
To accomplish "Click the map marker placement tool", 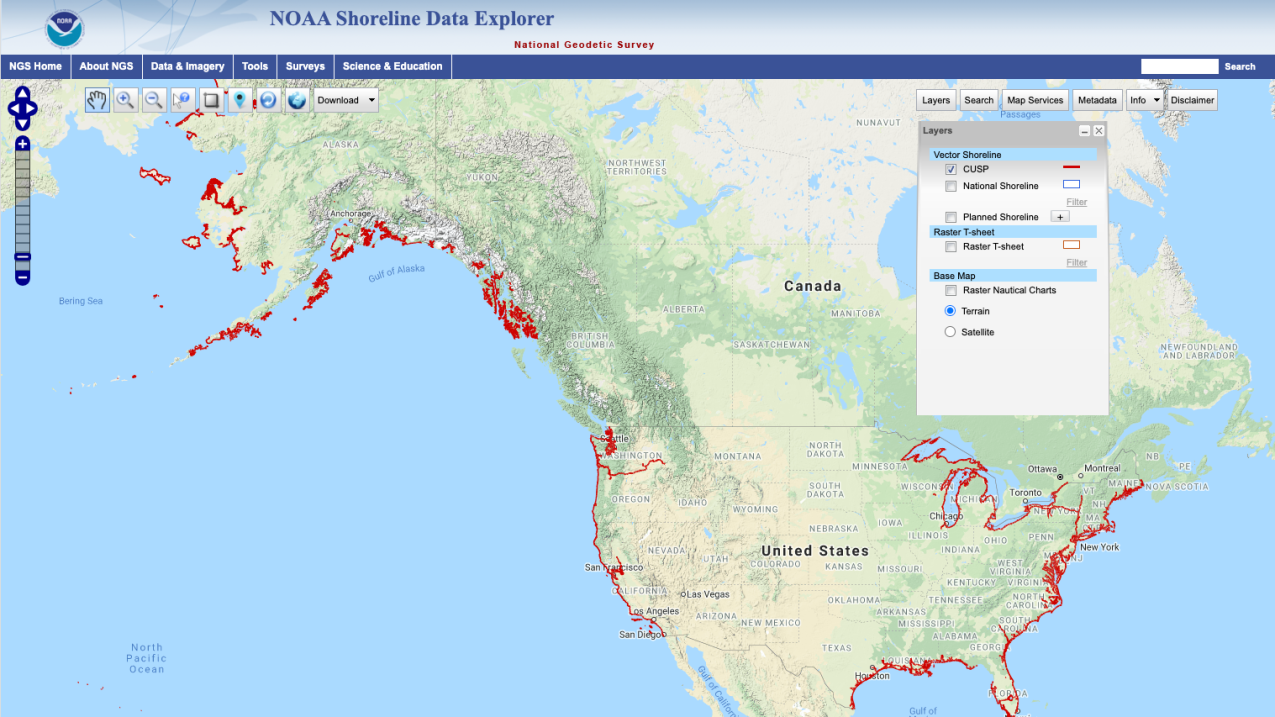I will coord(239,100).
